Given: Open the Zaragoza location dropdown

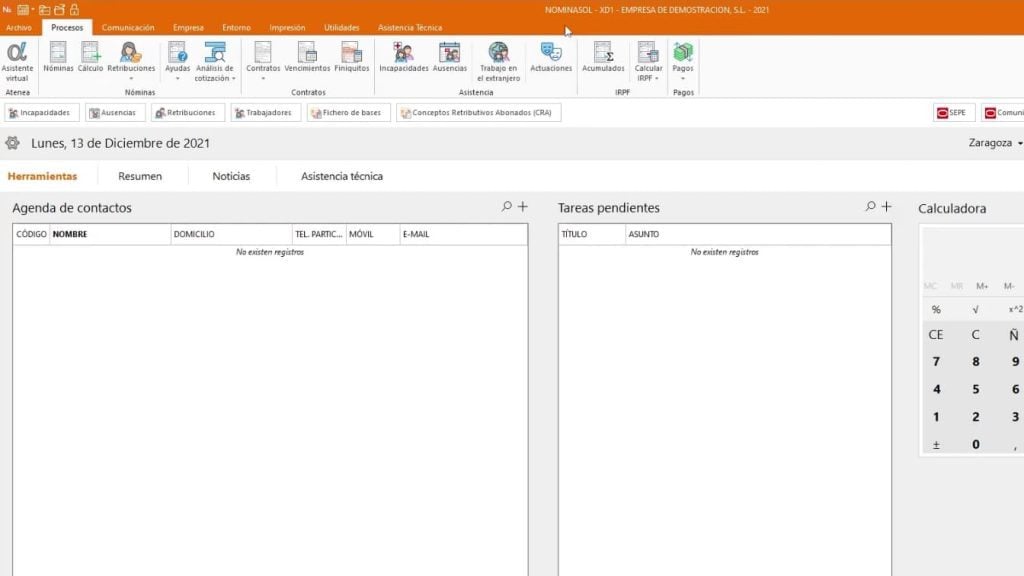Looking at the screenshot, I should pyautogui.click(x=995, y=142).
